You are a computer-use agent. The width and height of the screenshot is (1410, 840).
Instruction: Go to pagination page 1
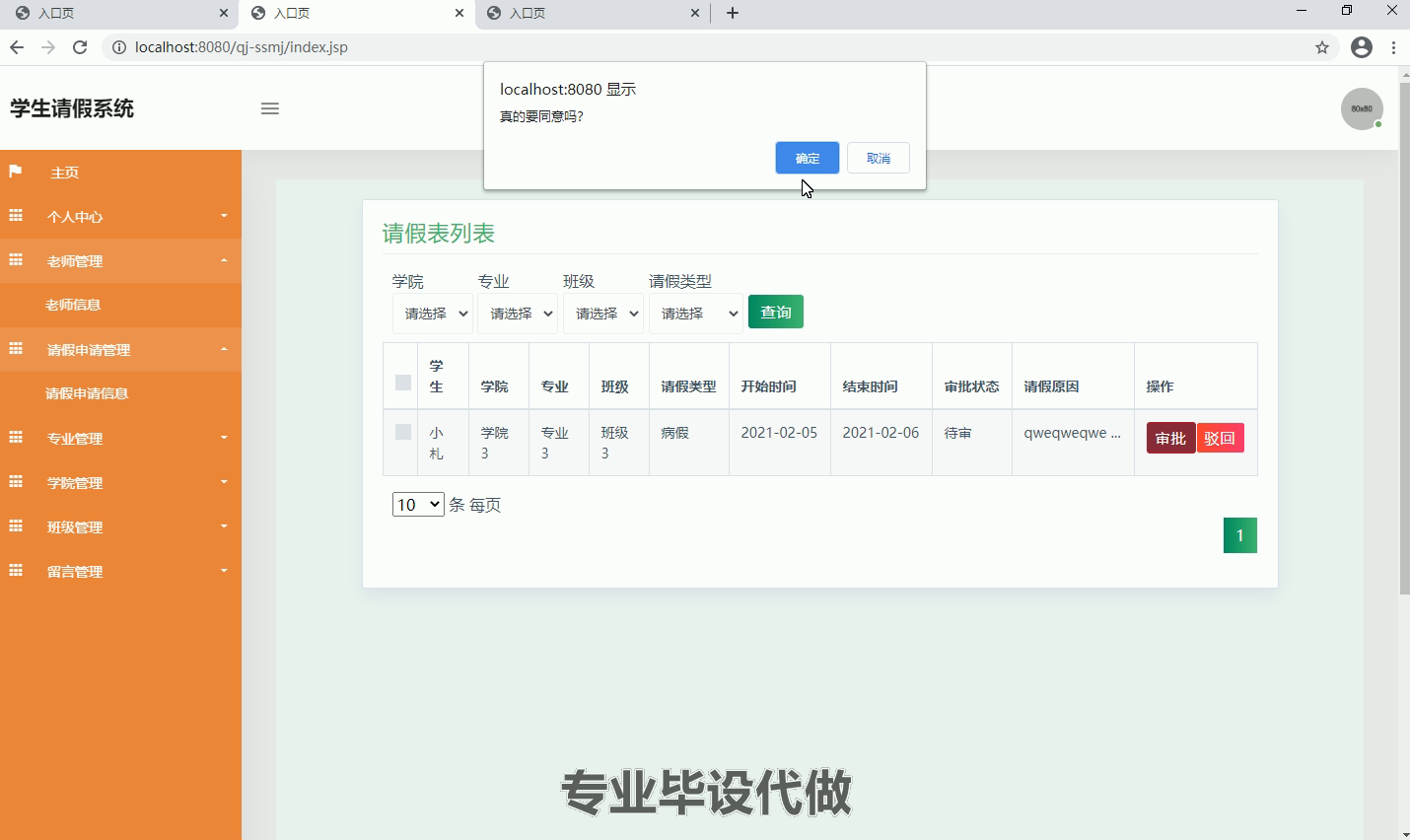pos(1240,535)
